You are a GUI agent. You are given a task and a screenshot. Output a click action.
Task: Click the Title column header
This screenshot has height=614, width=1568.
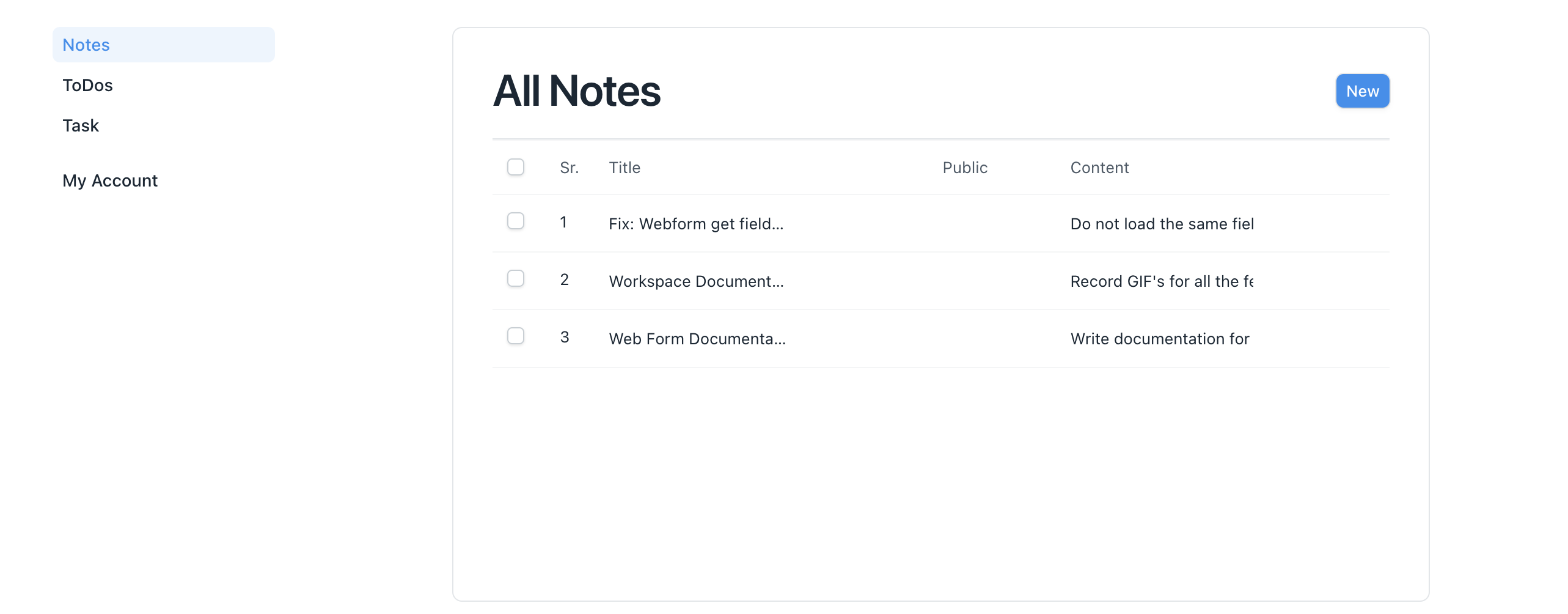(625, 168)
